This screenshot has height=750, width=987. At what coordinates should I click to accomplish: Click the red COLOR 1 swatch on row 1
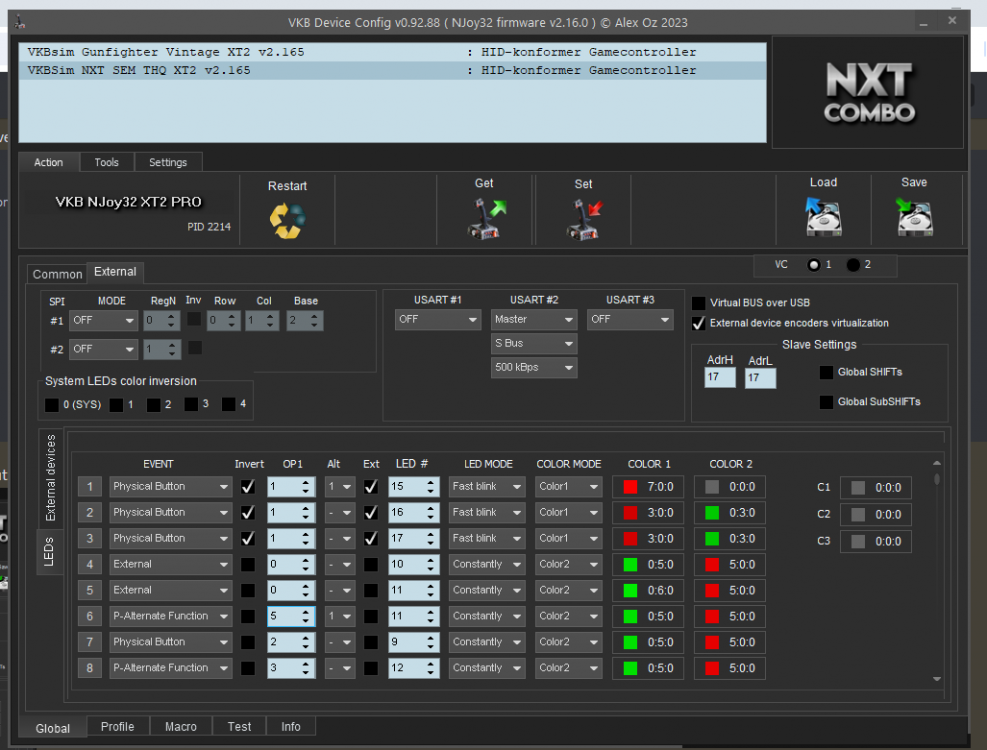(630, 486)
